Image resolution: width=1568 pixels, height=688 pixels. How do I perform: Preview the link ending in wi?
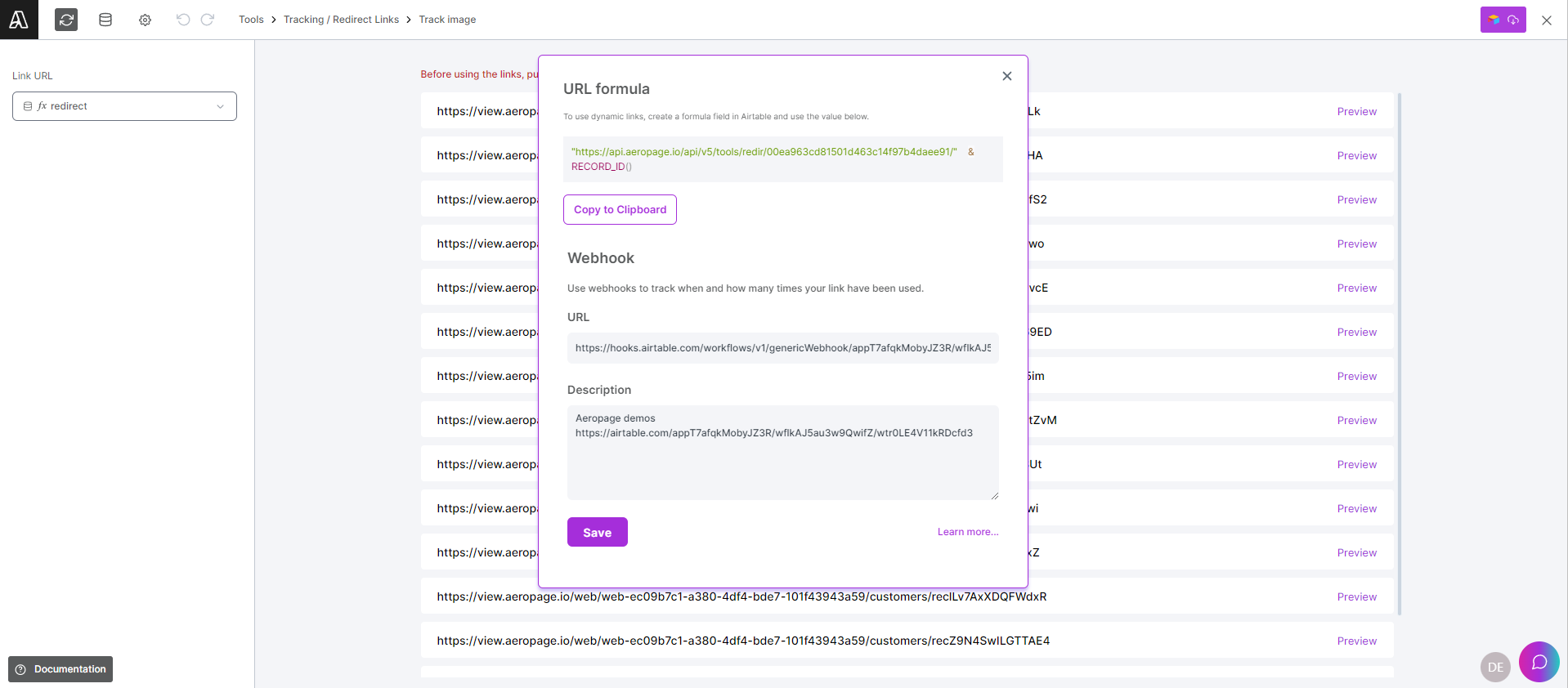[x=1356, y=509]
